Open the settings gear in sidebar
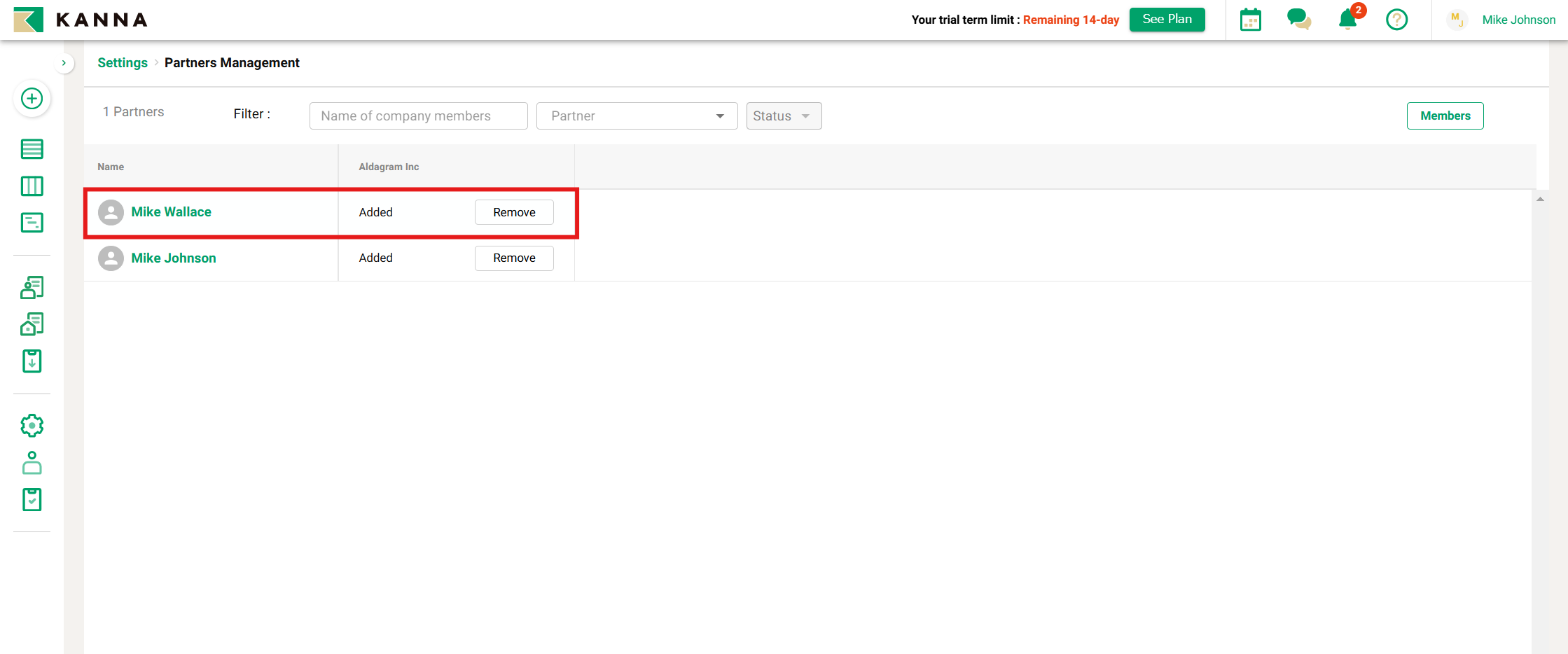This screenshot has height=654, width=1568. (32, 426)
